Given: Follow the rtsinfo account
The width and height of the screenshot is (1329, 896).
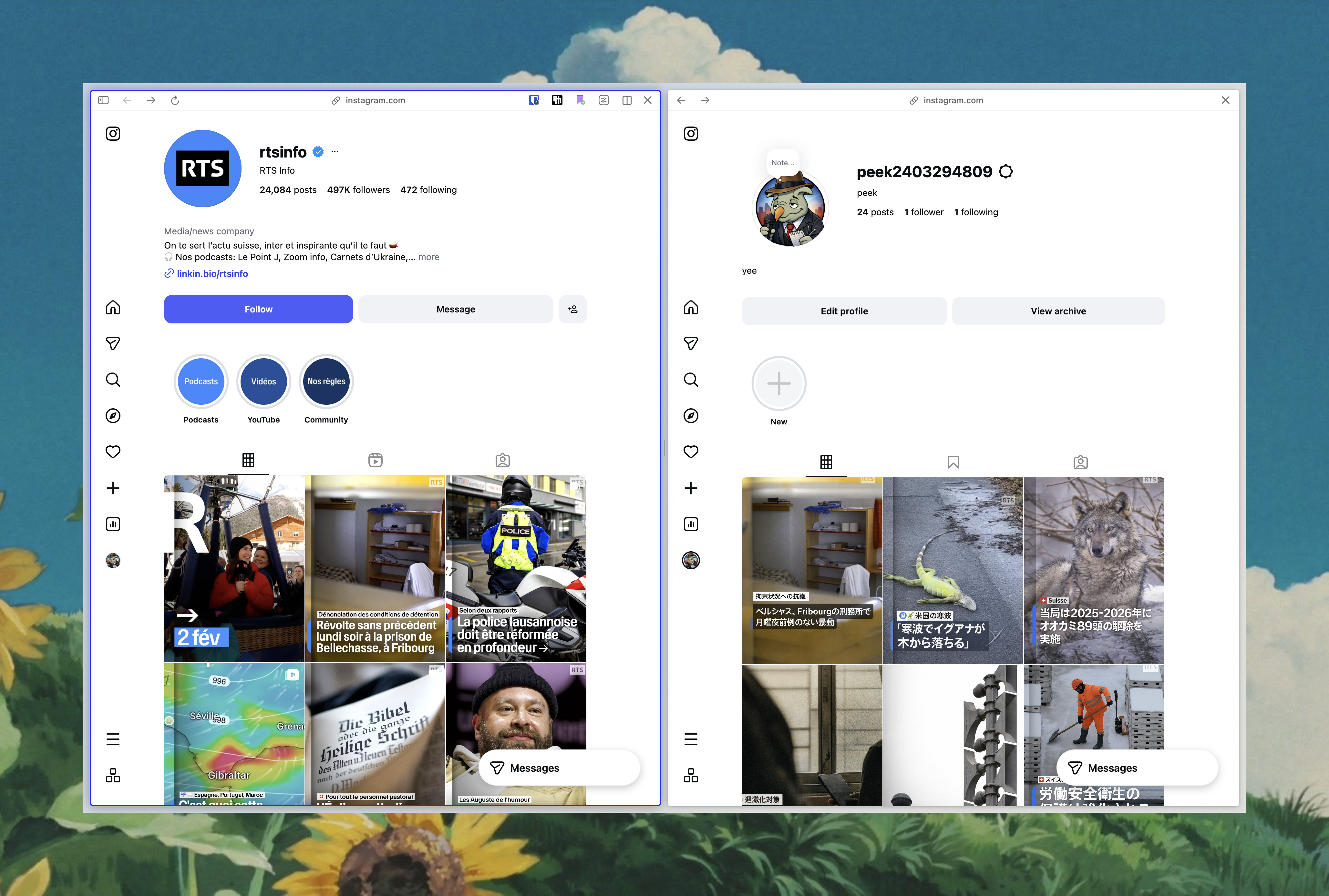Looking at the screenshot, I should click(x=258, y=309).
